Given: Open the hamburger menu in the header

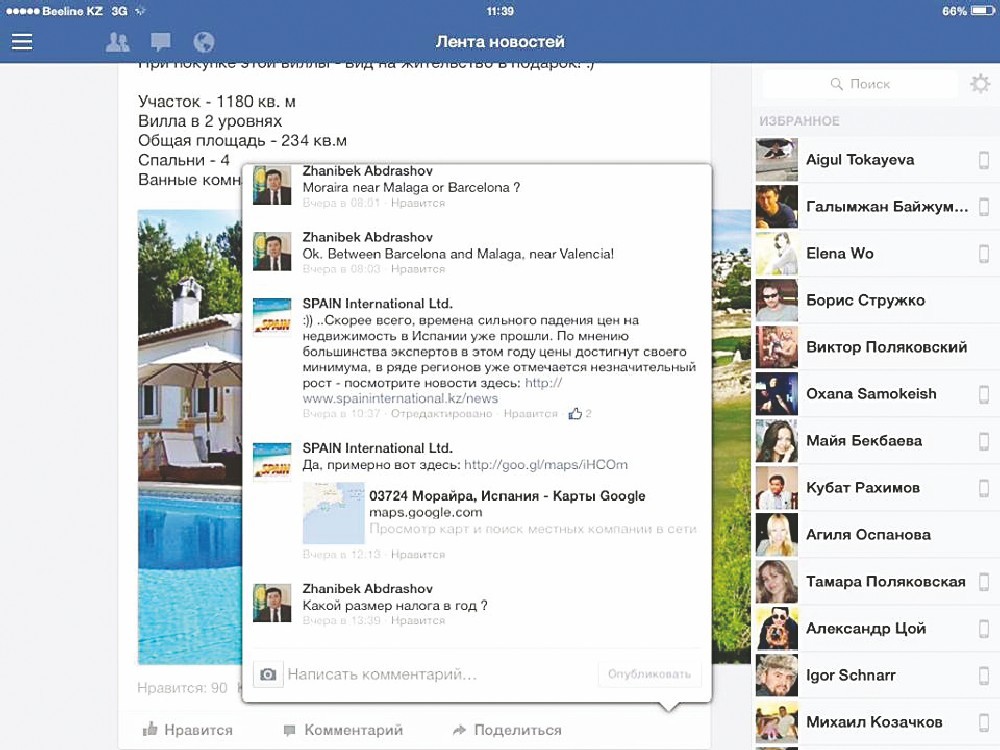Looking at the screenshot, I should point(22,42).
